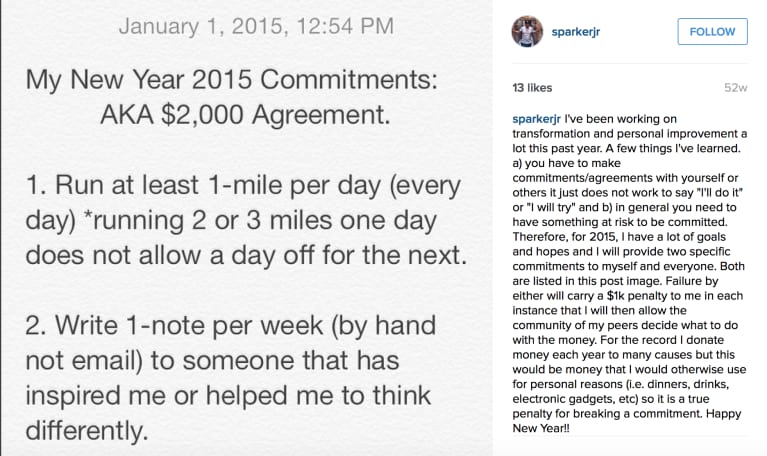Click the caption's opening line I've been working on
This screenshot has width=767, height=456.
click(x=620, y=119)
